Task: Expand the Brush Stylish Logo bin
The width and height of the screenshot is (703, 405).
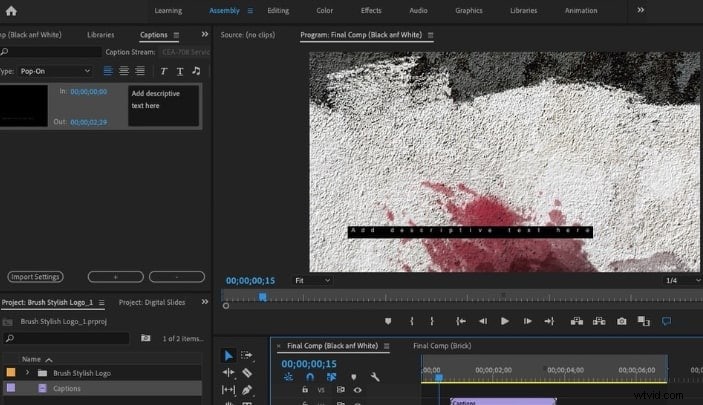Action: pyautogui.click(x=27, y=373)
